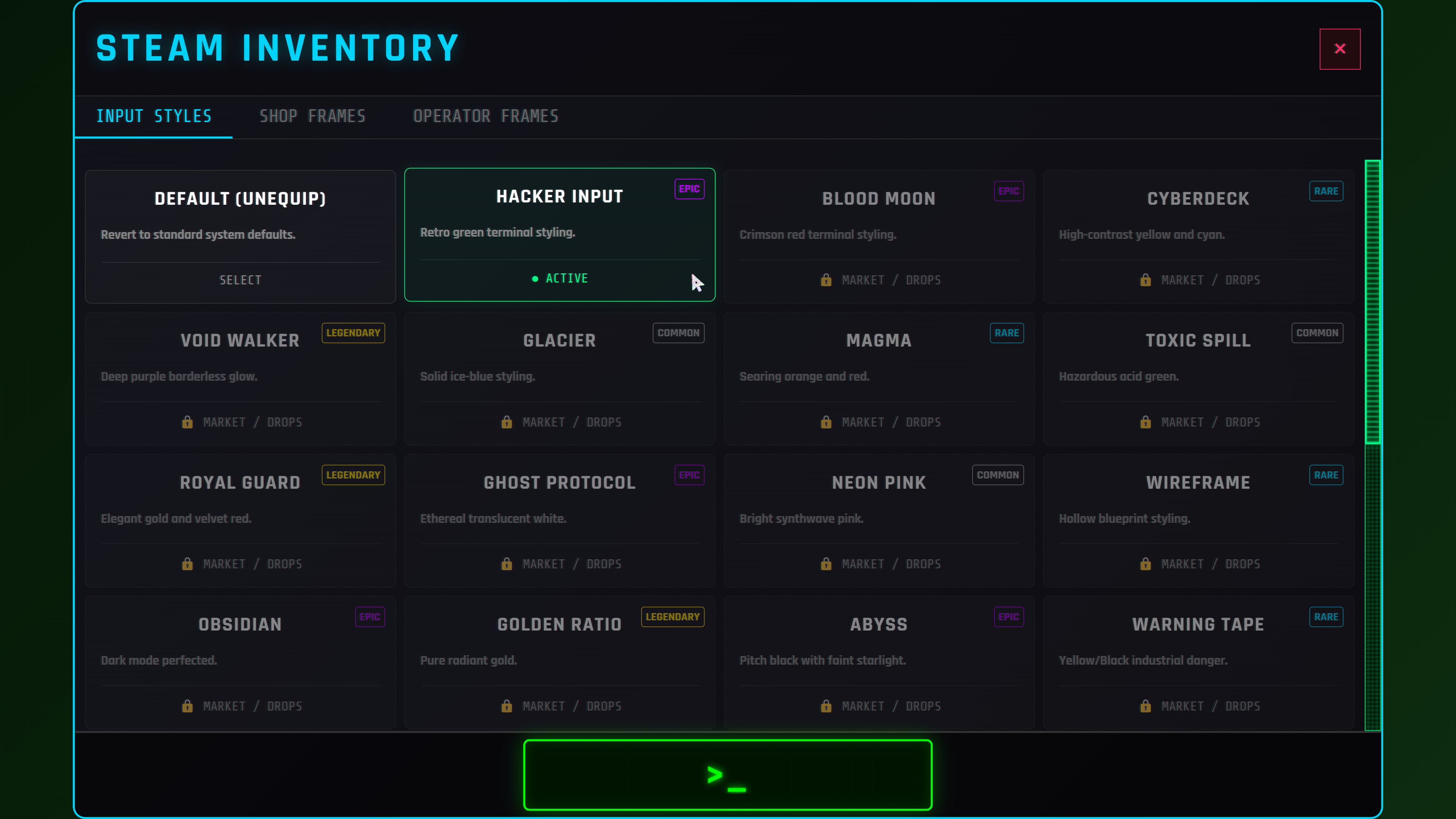Viewport: 1456px width, 819px height.
Task: Click the Steam Inventory heading
Action: click(278, 48)
